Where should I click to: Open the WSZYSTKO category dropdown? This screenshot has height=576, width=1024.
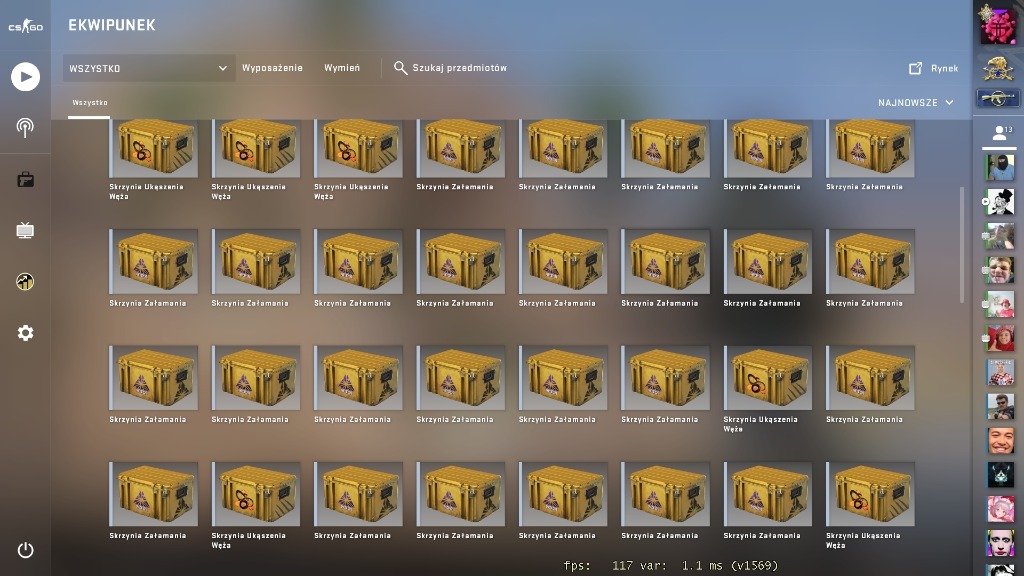coord(149,68)
